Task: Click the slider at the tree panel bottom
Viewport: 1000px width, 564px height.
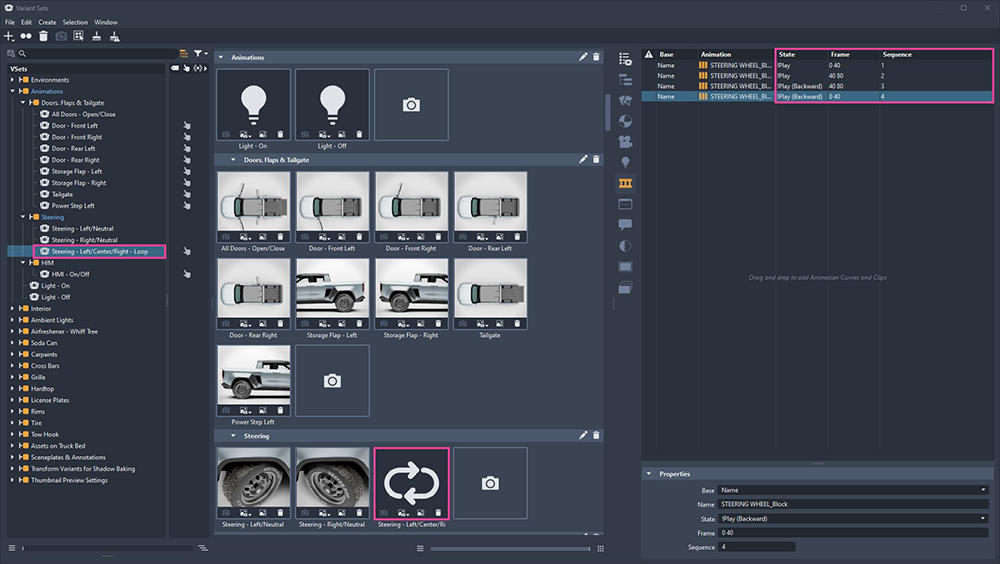Action: tap(107, 548)
